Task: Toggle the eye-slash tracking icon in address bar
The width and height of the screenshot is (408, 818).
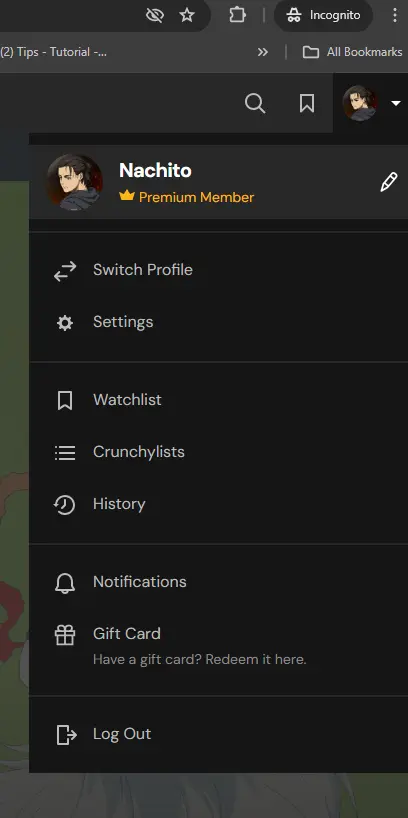Action: 155,16
